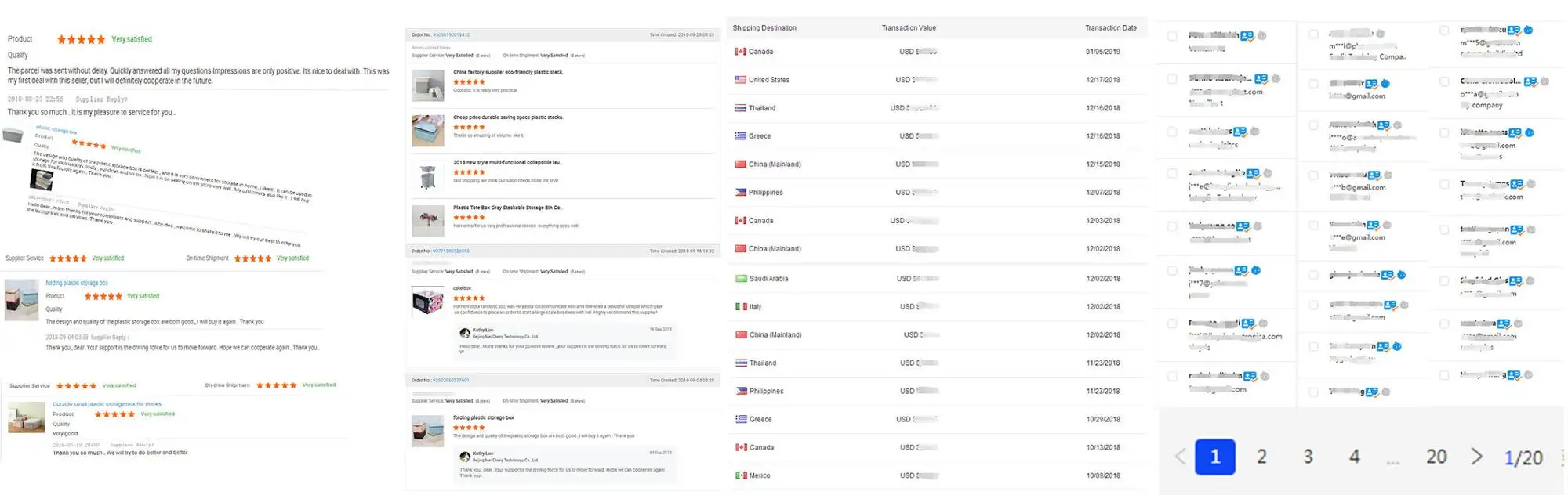Open order number 93771380520053

click(x=451, y=251)
